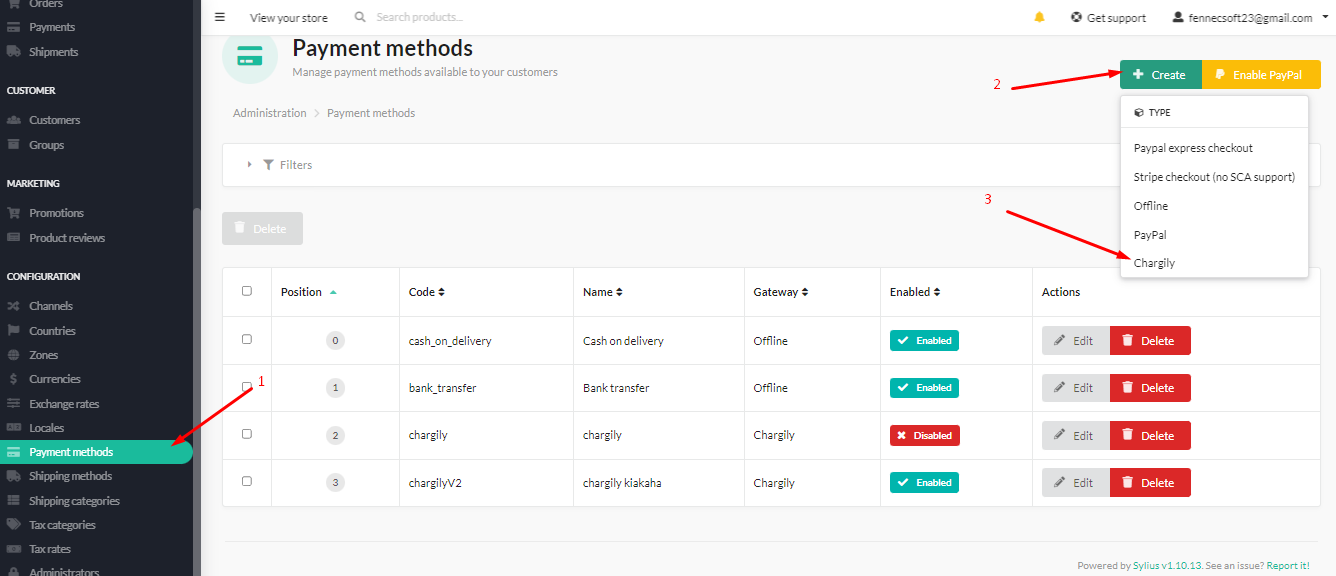1336x576 pixels.
Task: Click the Enable PayPal button
Action: pos(1261,75)
